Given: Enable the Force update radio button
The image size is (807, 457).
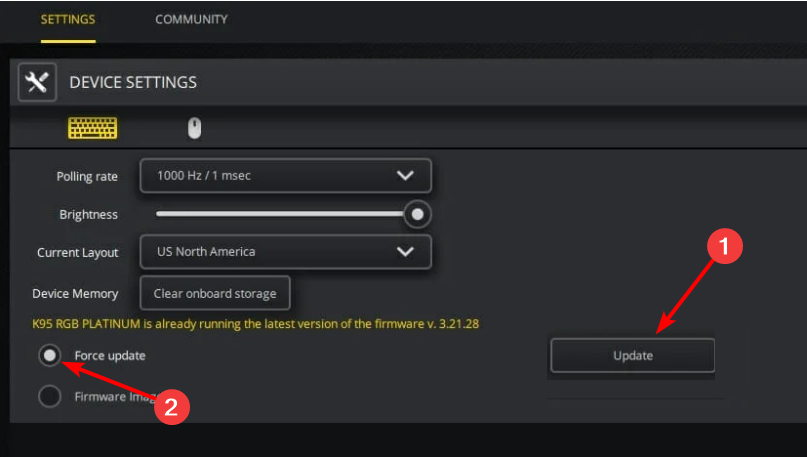Looking at the screenshot, I should coord(50,355).
